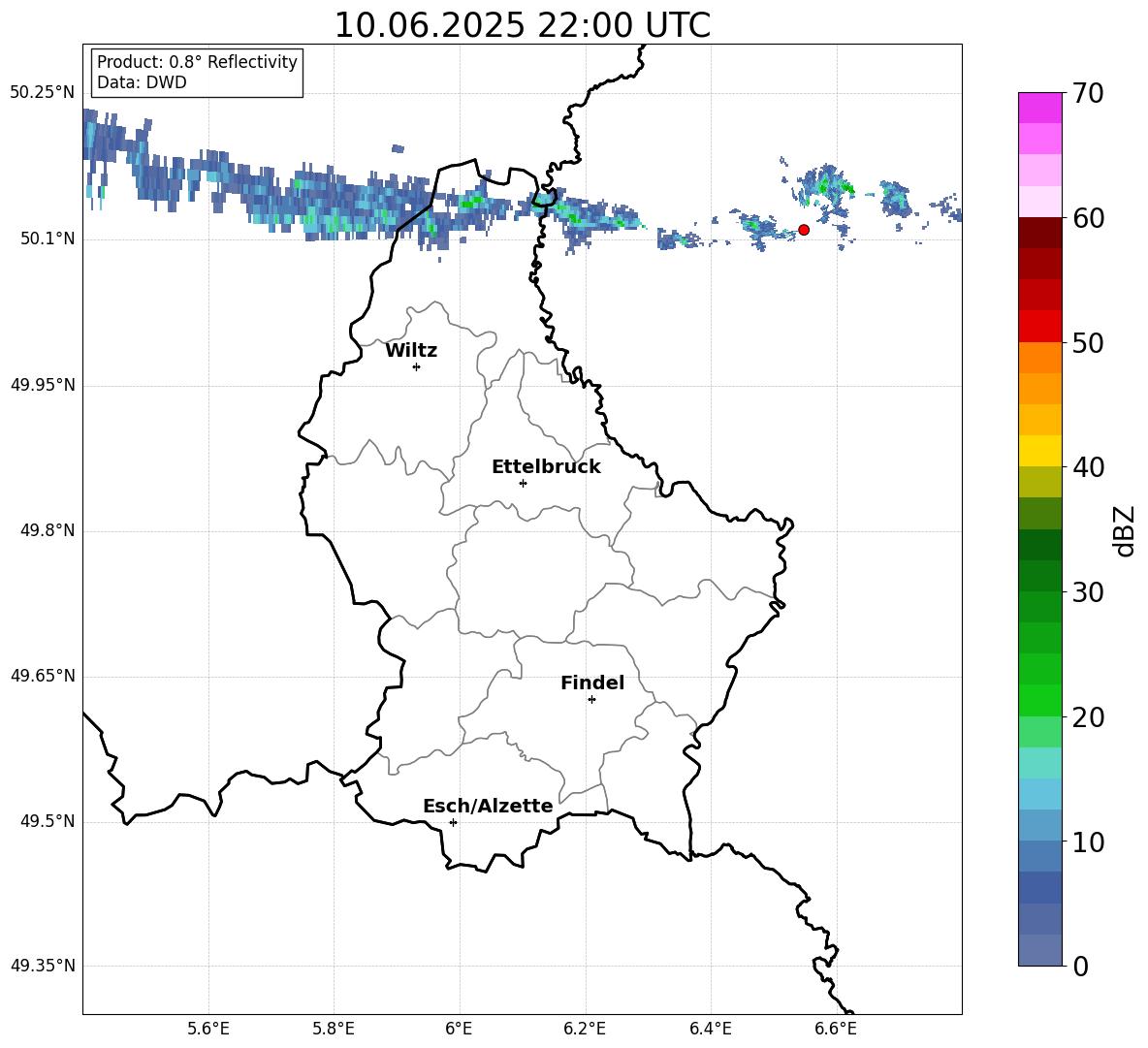Click the 30 value on the colorbar

click(1088, 592)
